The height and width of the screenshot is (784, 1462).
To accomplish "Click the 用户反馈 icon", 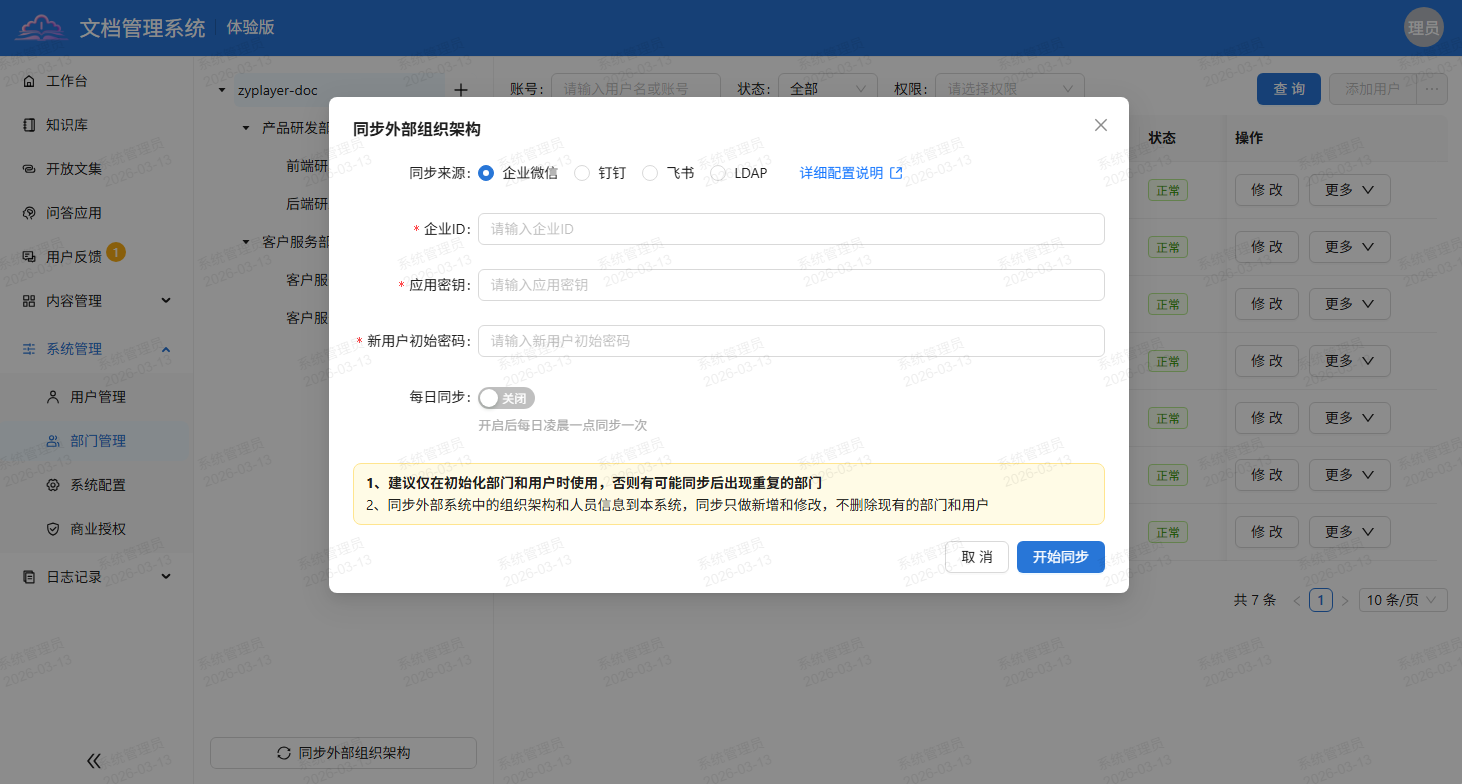I will [x=29, y=257].
